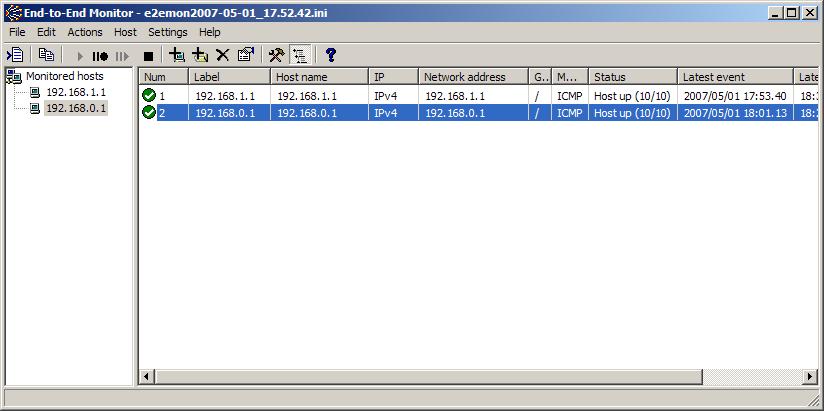Select the Monitored hosts tree root
The height and width of the screenshot is (411, 824).
coord(65,76)
